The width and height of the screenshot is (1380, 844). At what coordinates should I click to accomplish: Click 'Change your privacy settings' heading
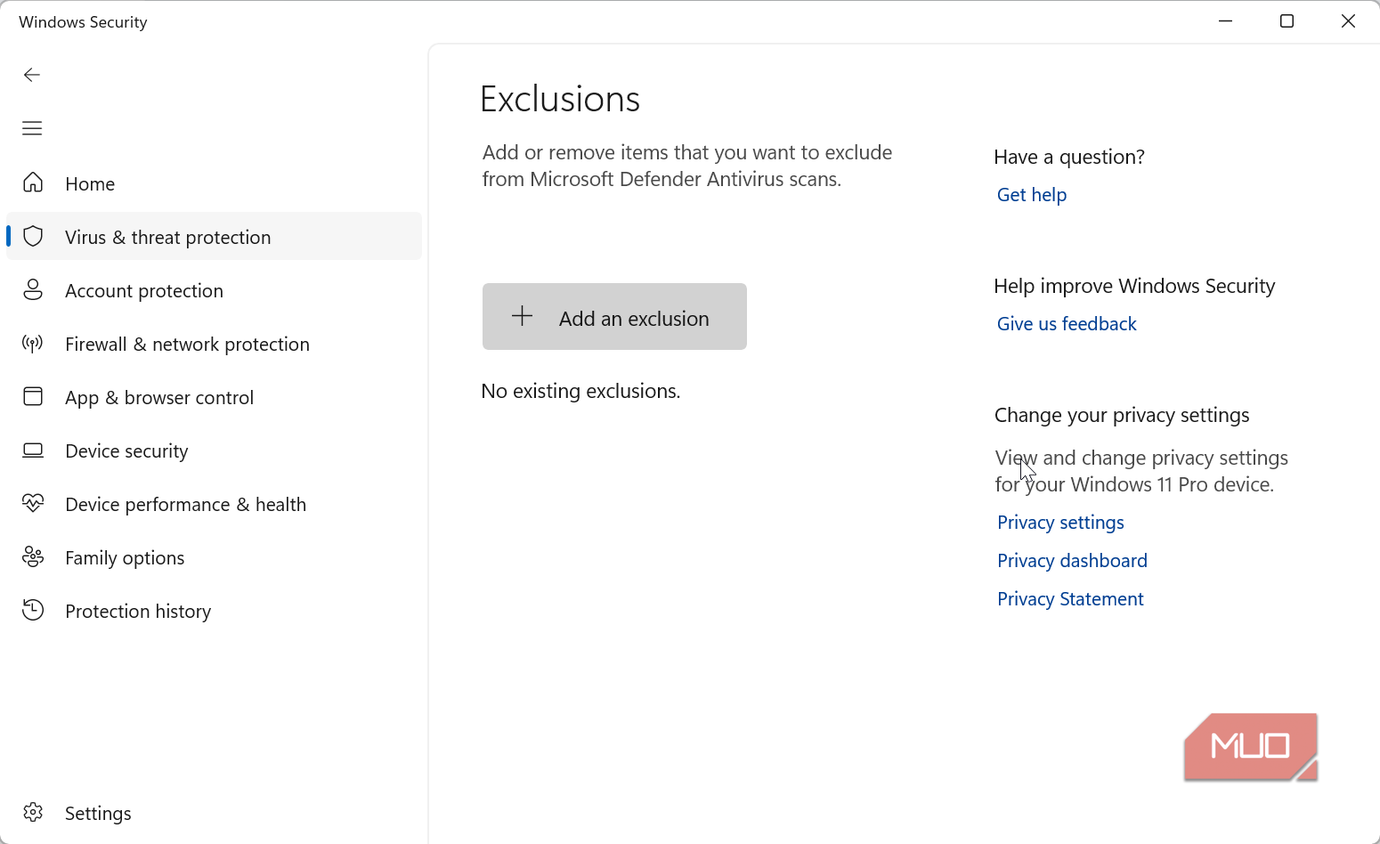[1122, 415]
